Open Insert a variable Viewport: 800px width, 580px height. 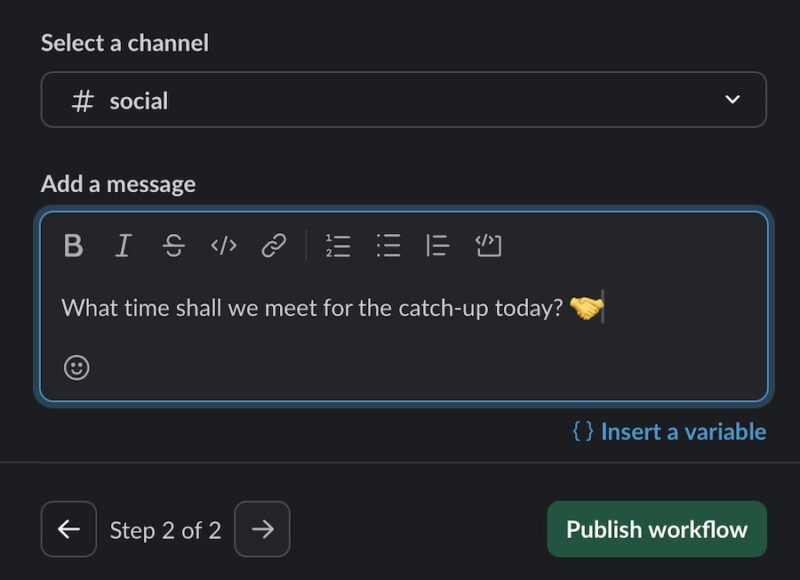681,431
